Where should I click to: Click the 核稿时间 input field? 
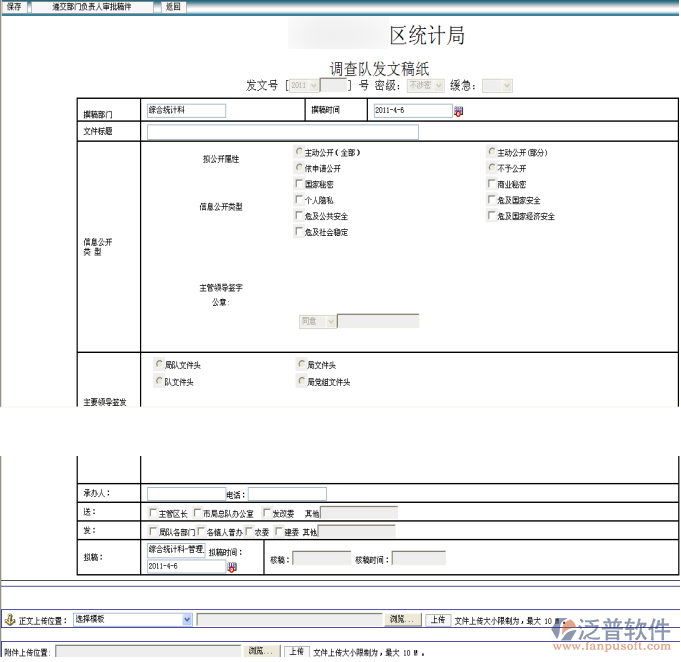(x=419, y=559)
